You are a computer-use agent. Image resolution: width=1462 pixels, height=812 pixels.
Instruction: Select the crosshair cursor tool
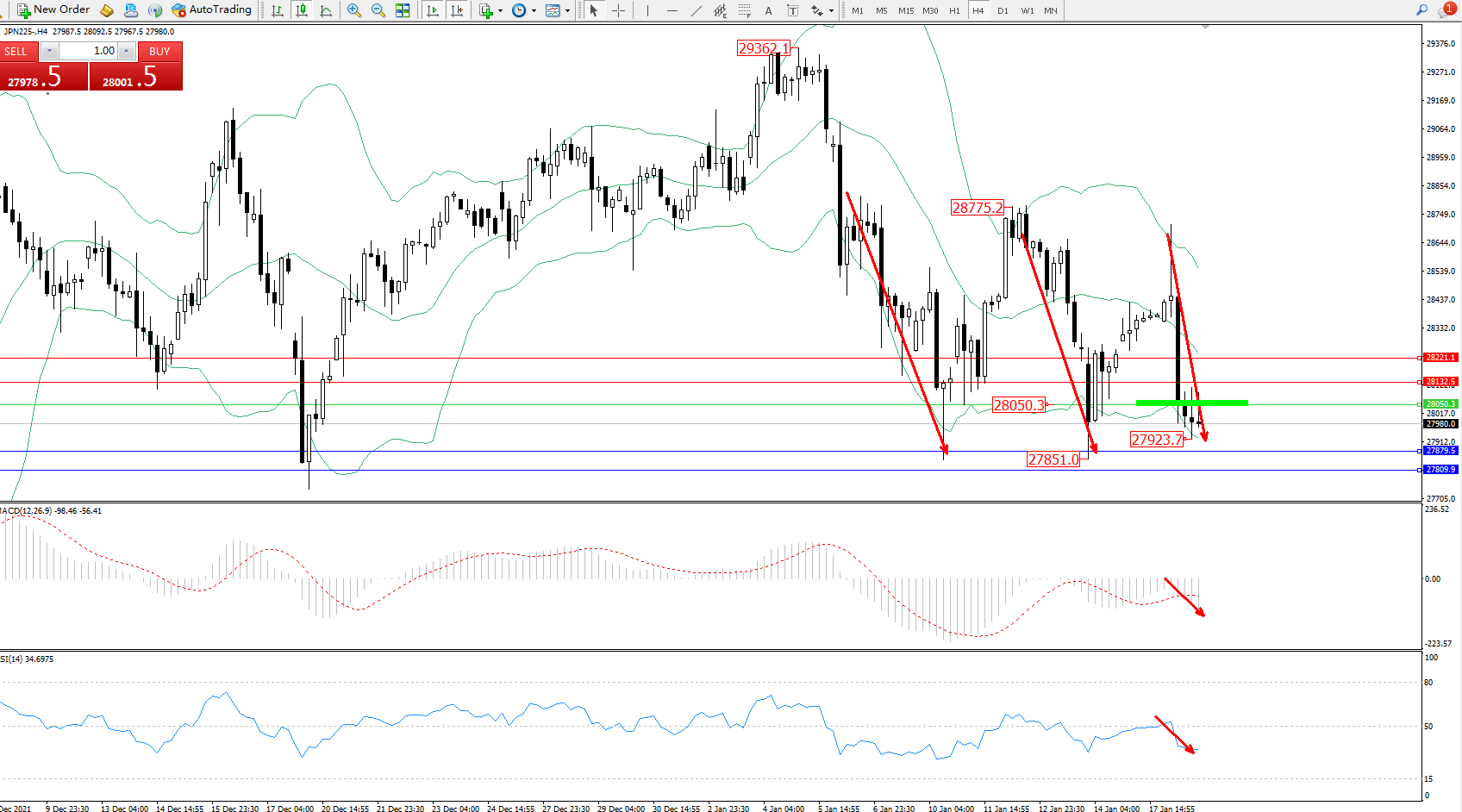tap(618, 10)
